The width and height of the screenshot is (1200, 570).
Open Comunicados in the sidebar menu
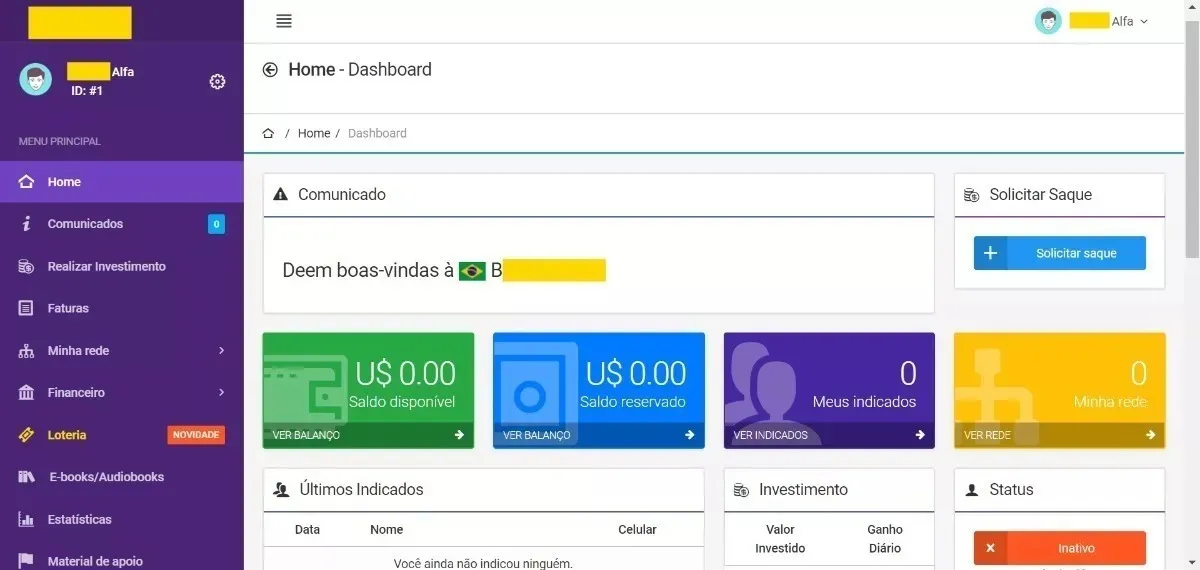[x=122, y=224]
